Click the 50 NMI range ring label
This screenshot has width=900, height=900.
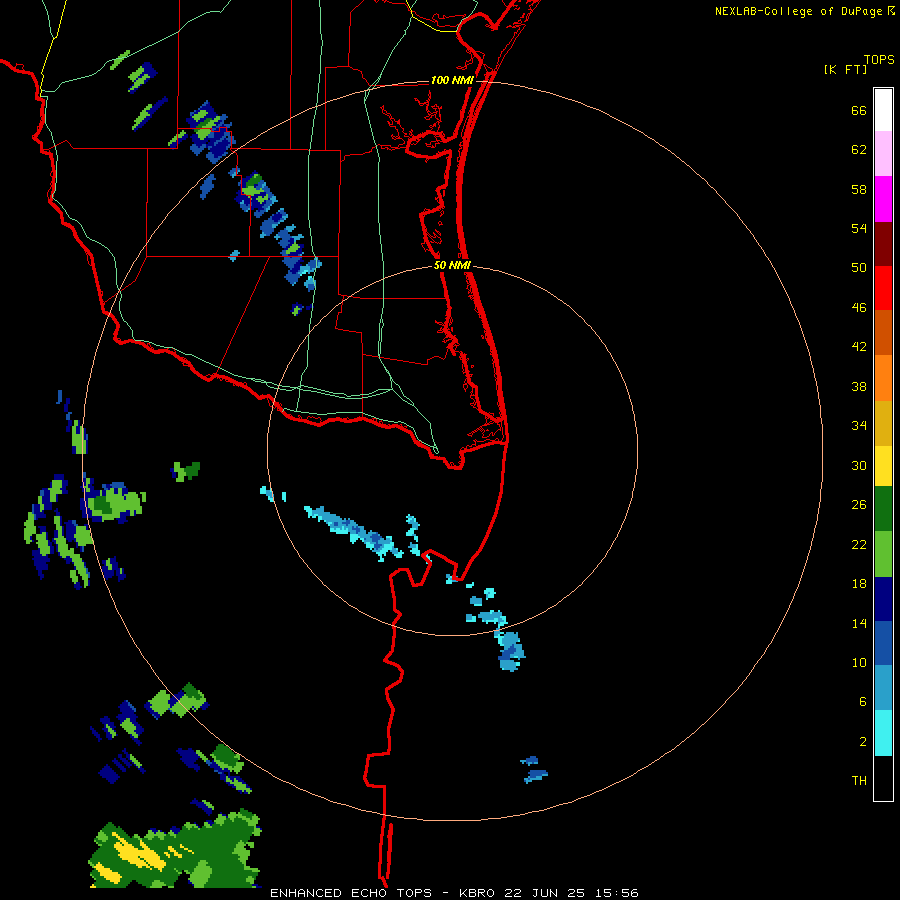point(452,265)
